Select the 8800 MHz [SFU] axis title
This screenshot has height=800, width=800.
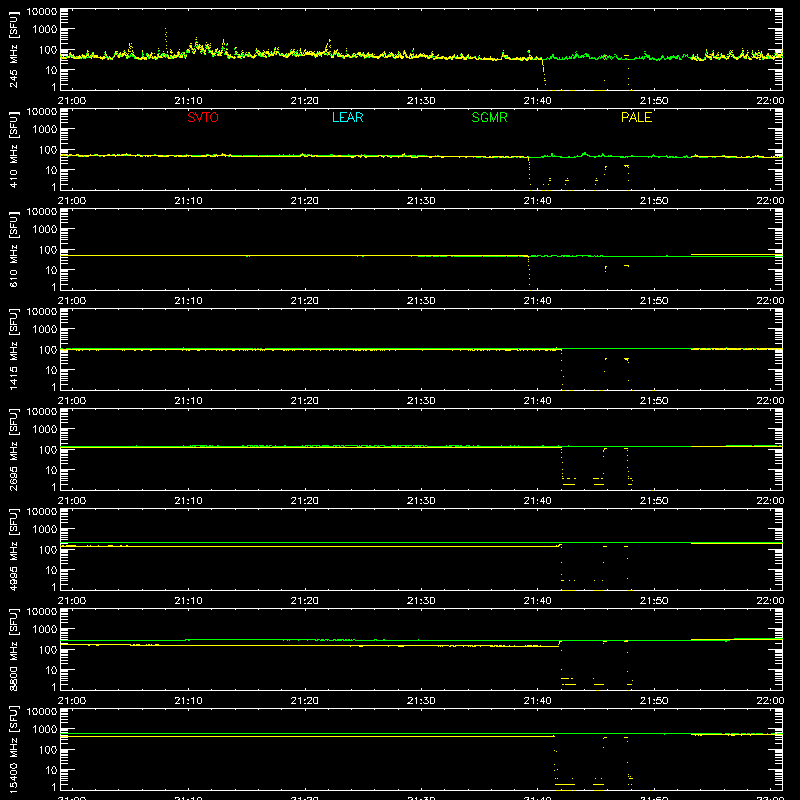[14, 649]
